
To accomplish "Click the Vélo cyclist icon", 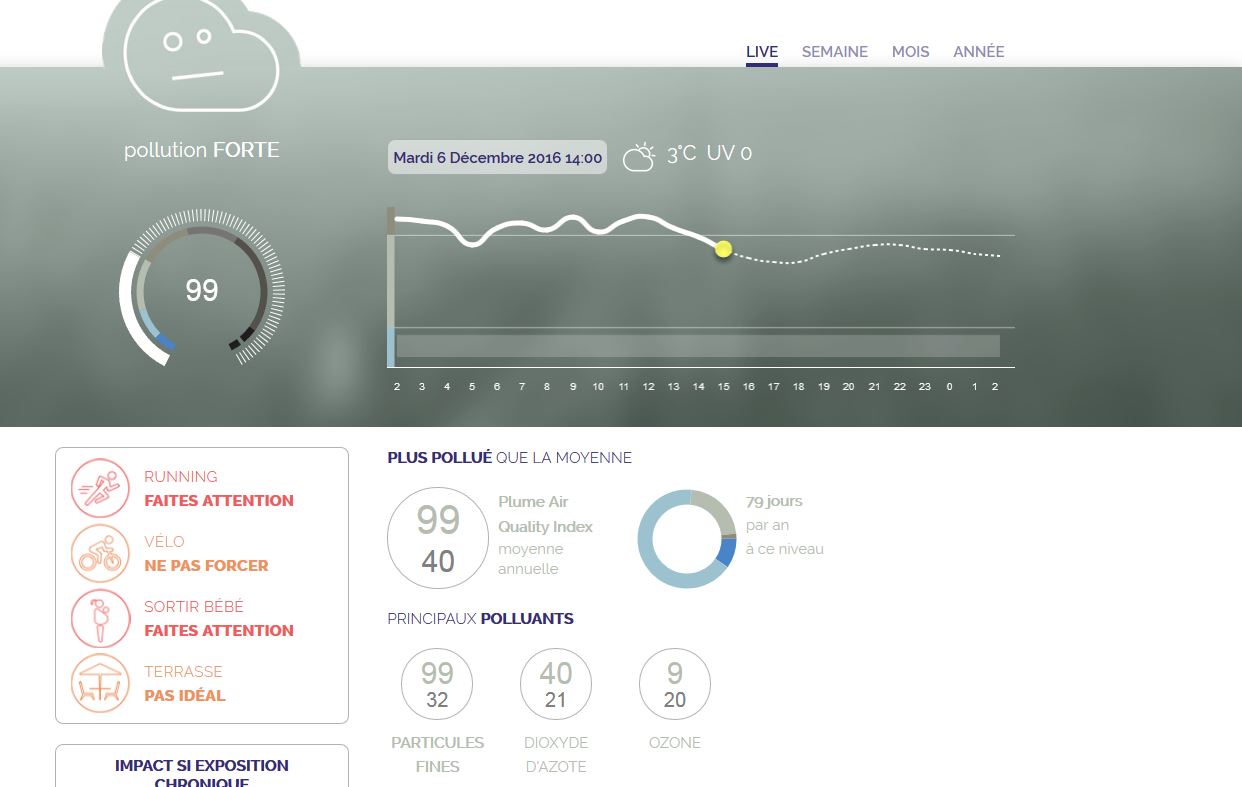I will [100, 553].
